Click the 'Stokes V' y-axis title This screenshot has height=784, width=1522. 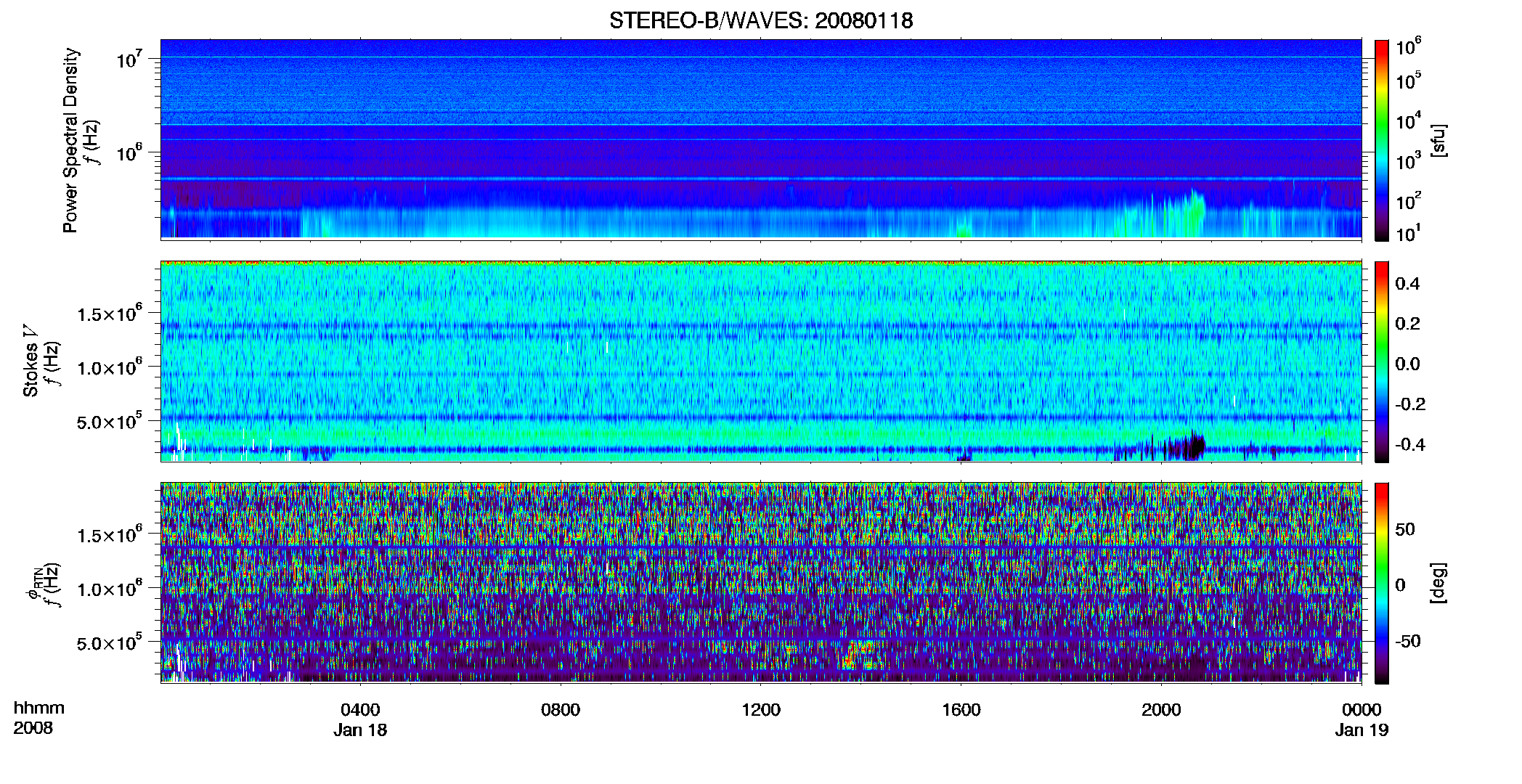point(30,361)
